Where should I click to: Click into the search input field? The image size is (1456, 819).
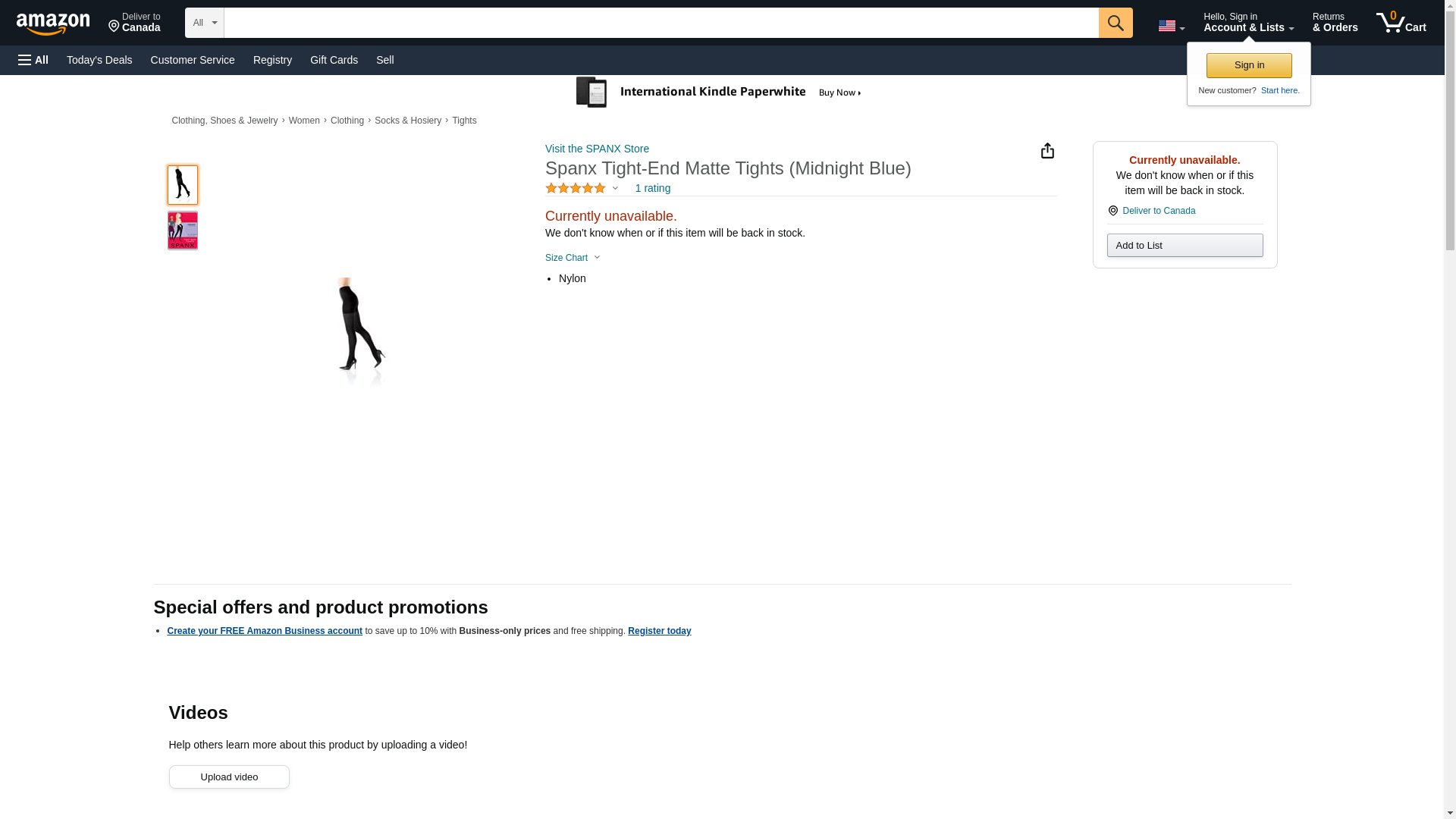click(661, 23)
